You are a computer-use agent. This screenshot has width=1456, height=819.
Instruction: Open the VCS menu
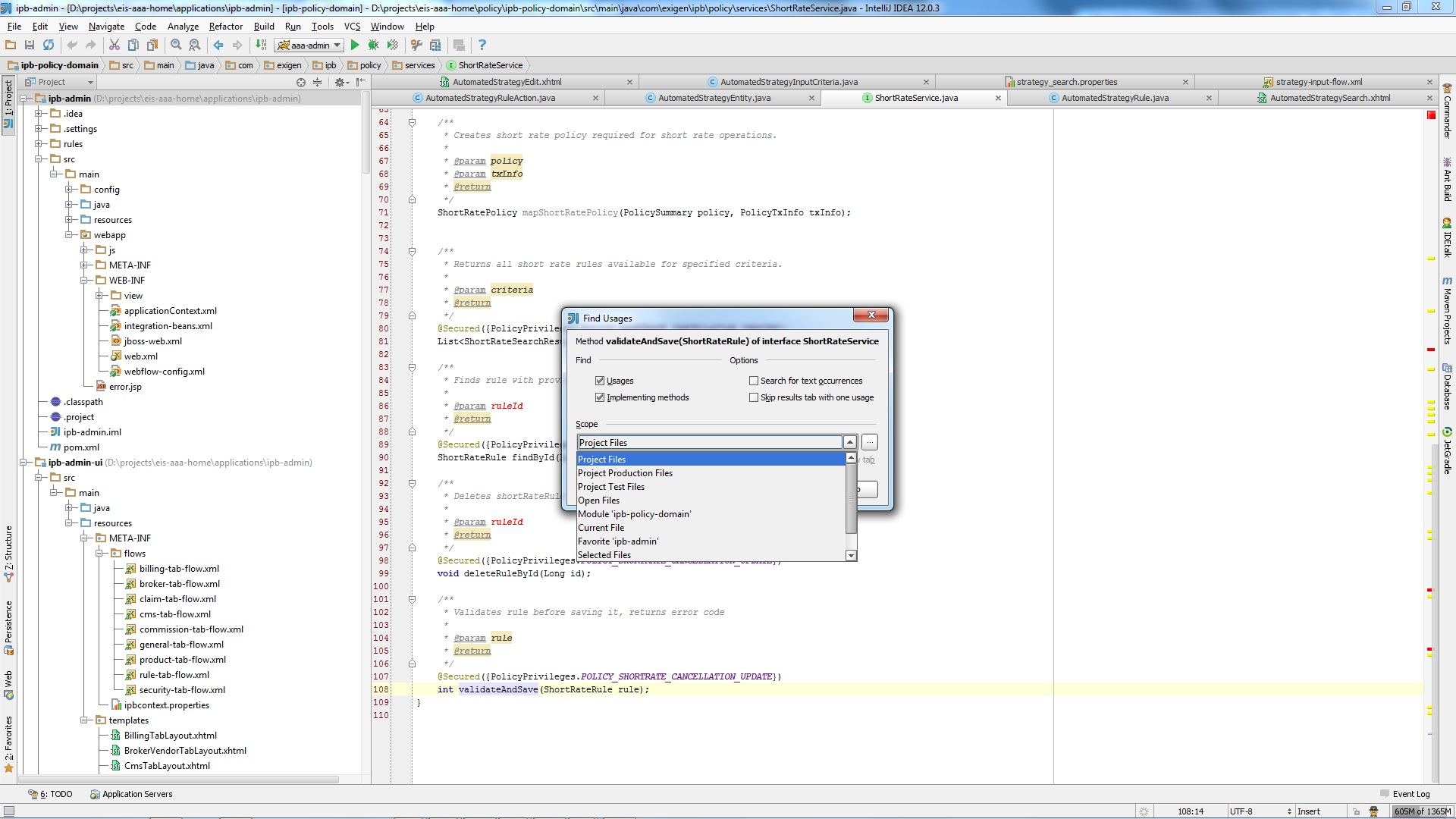tap(352, 27)
